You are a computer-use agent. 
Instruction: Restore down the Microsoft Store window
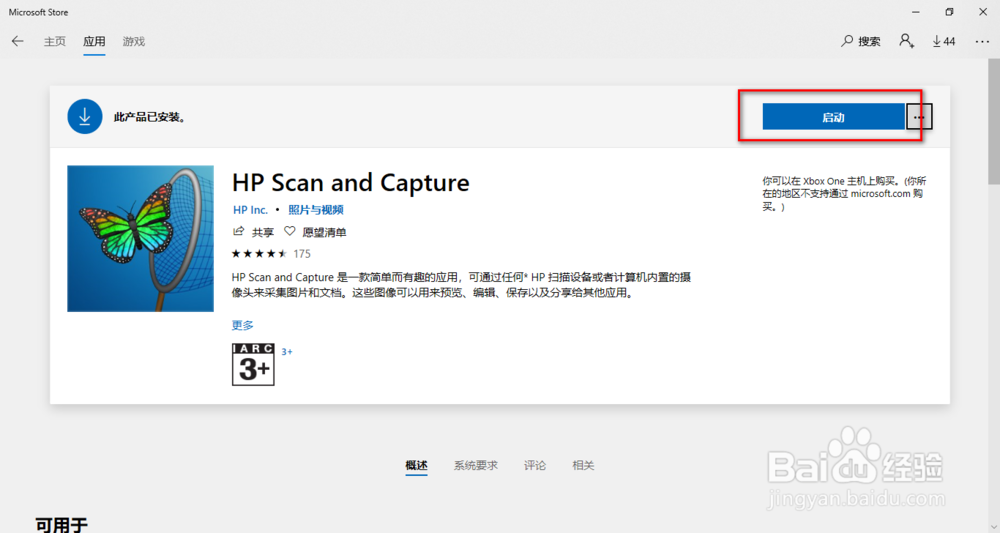coord(949,12)
